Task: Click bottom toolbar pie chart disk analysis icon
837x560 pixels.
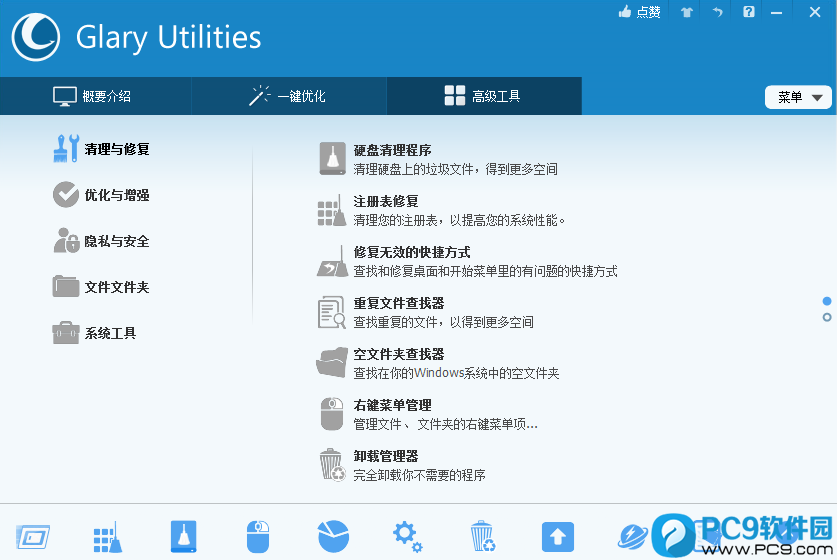Action: pos(333,537)
